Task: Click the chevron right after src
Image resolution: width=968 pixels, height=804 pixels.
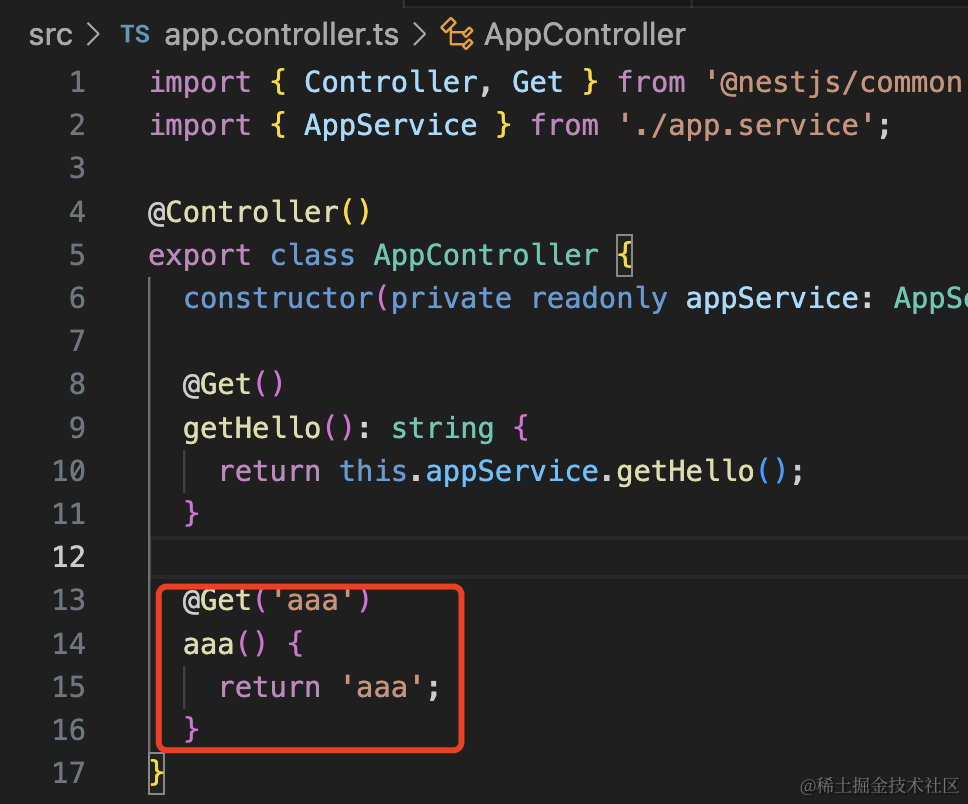Action: (x=95, y=35)
